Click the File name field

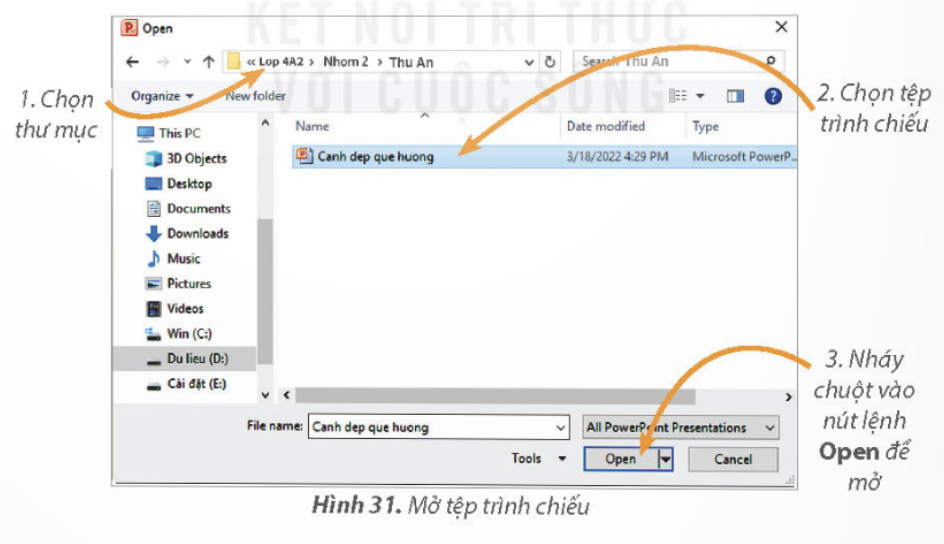(438, 427)
